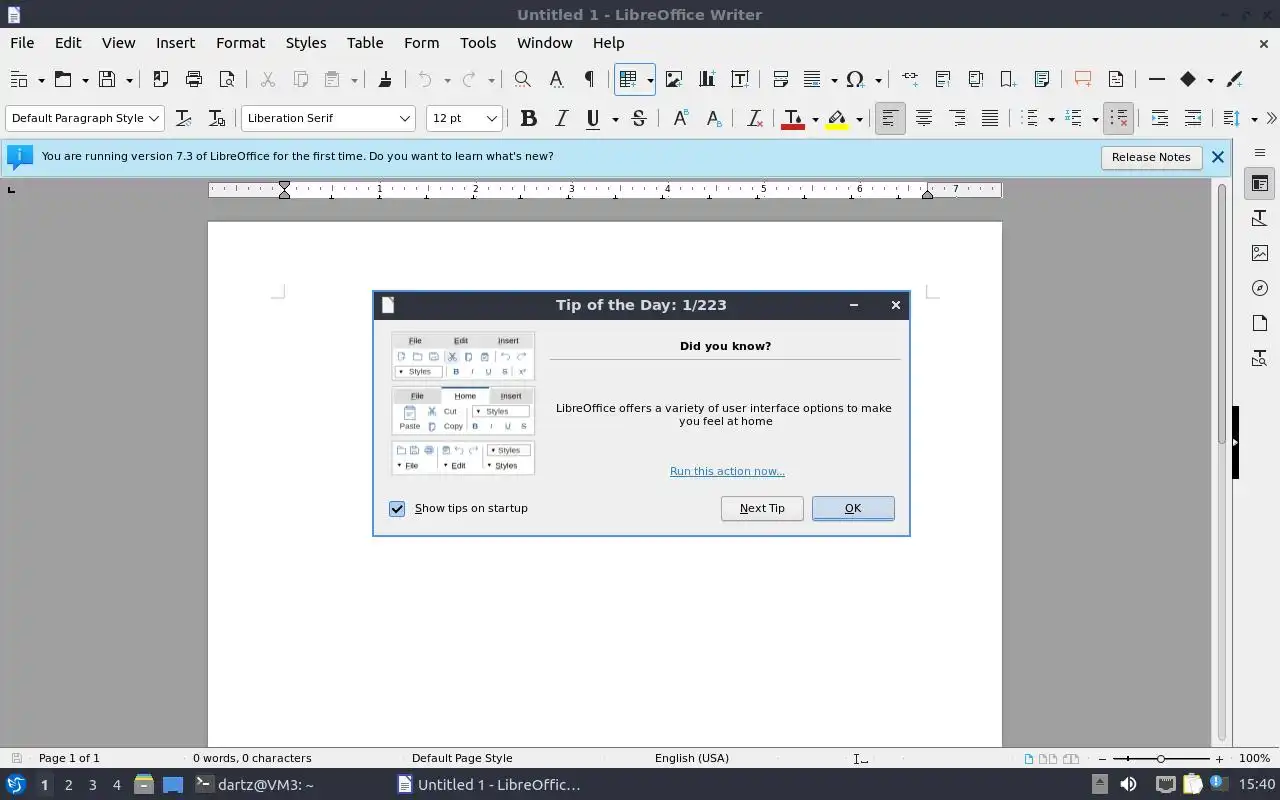This screenshot has height=800, width=1280.
Task: Open Underline style dropdown arrow
Action: pos(615,119)
